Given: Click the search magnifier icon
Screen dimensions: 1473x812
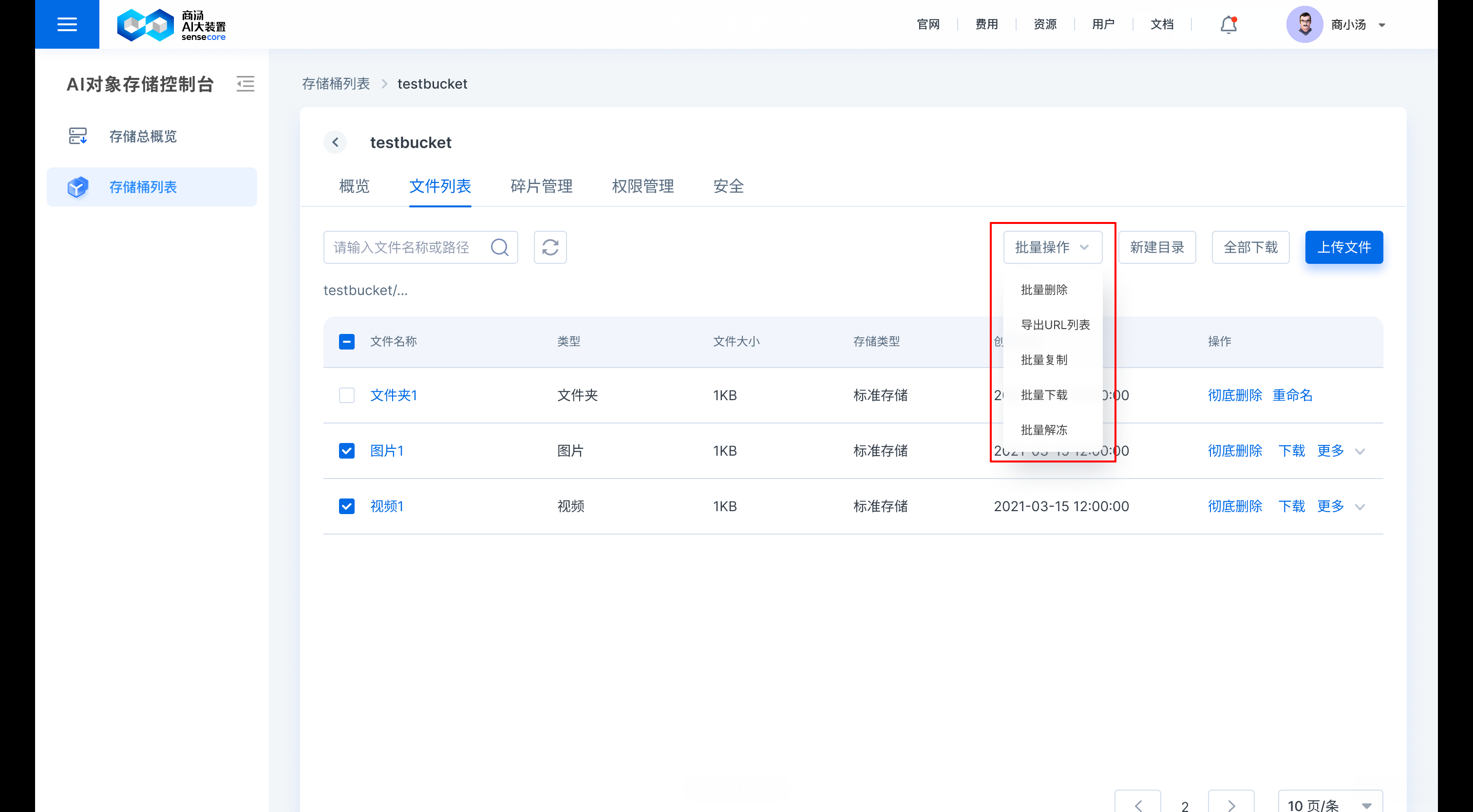Looking at the screenshot, I should point(499,247).
